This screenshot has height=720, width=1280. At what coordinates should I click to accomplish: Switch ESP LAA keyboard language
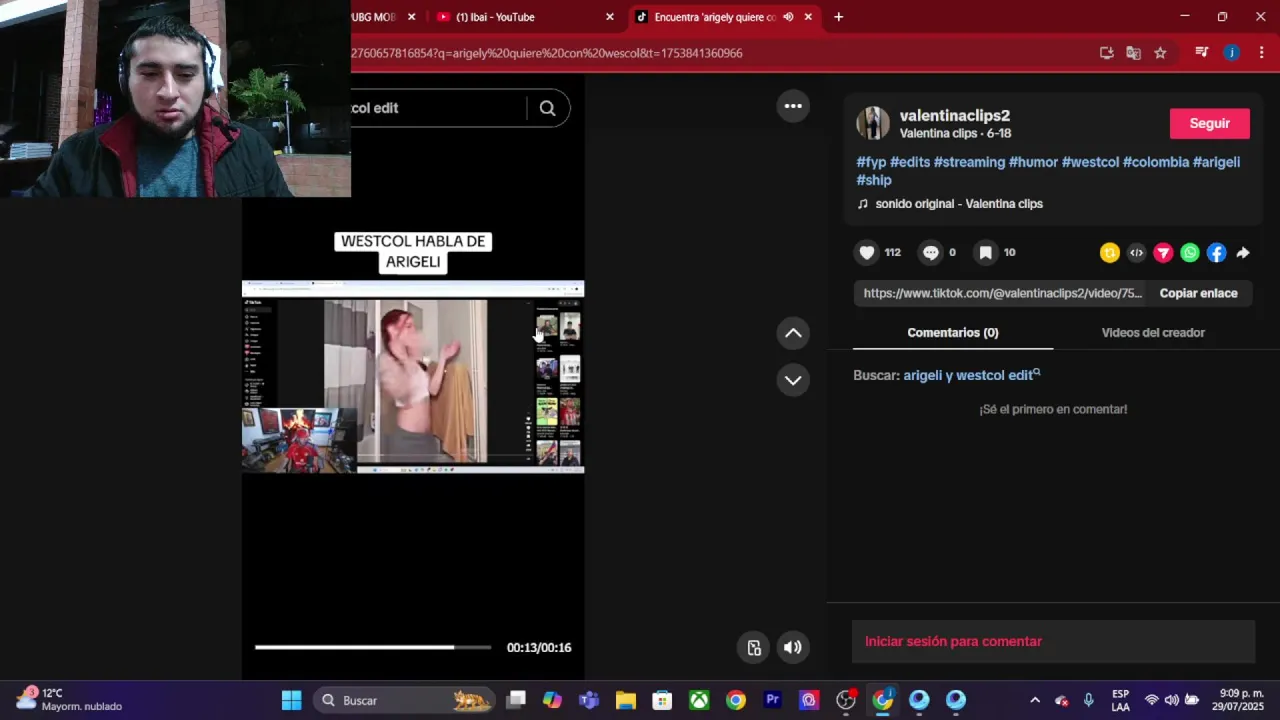pyautogui.click(x=1120, y=700)
